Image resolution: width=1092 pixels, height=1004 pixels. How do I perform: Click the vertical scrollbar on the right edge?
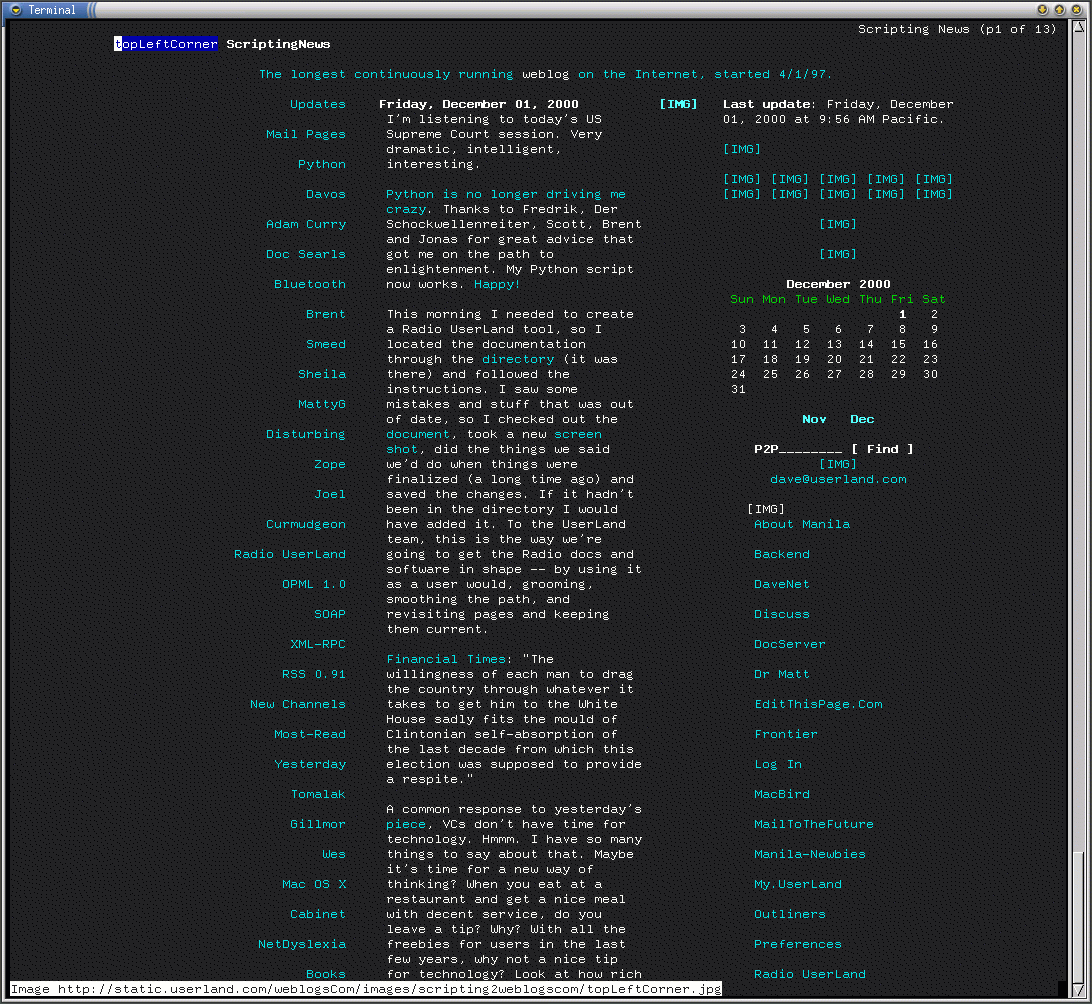(1078, 500)
